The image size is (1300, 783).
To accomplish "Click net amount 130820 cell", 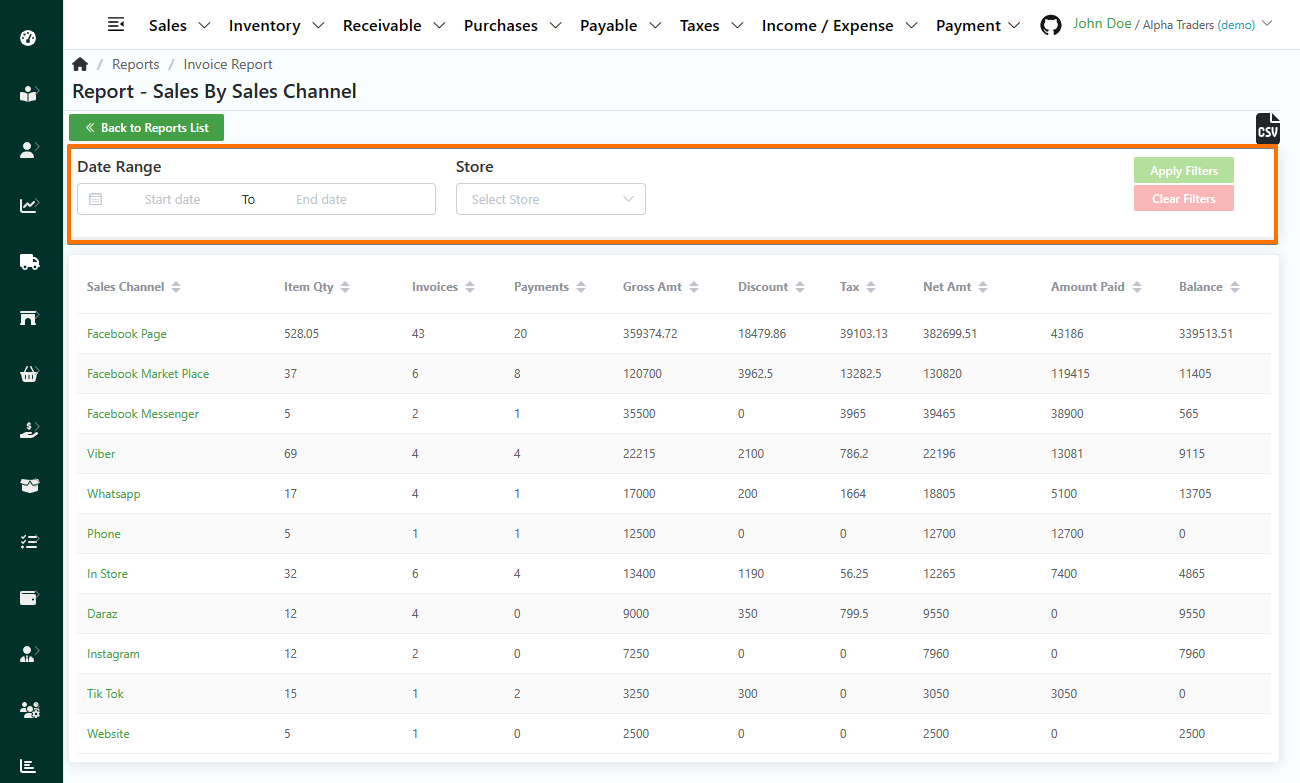I will coord(940,374).
